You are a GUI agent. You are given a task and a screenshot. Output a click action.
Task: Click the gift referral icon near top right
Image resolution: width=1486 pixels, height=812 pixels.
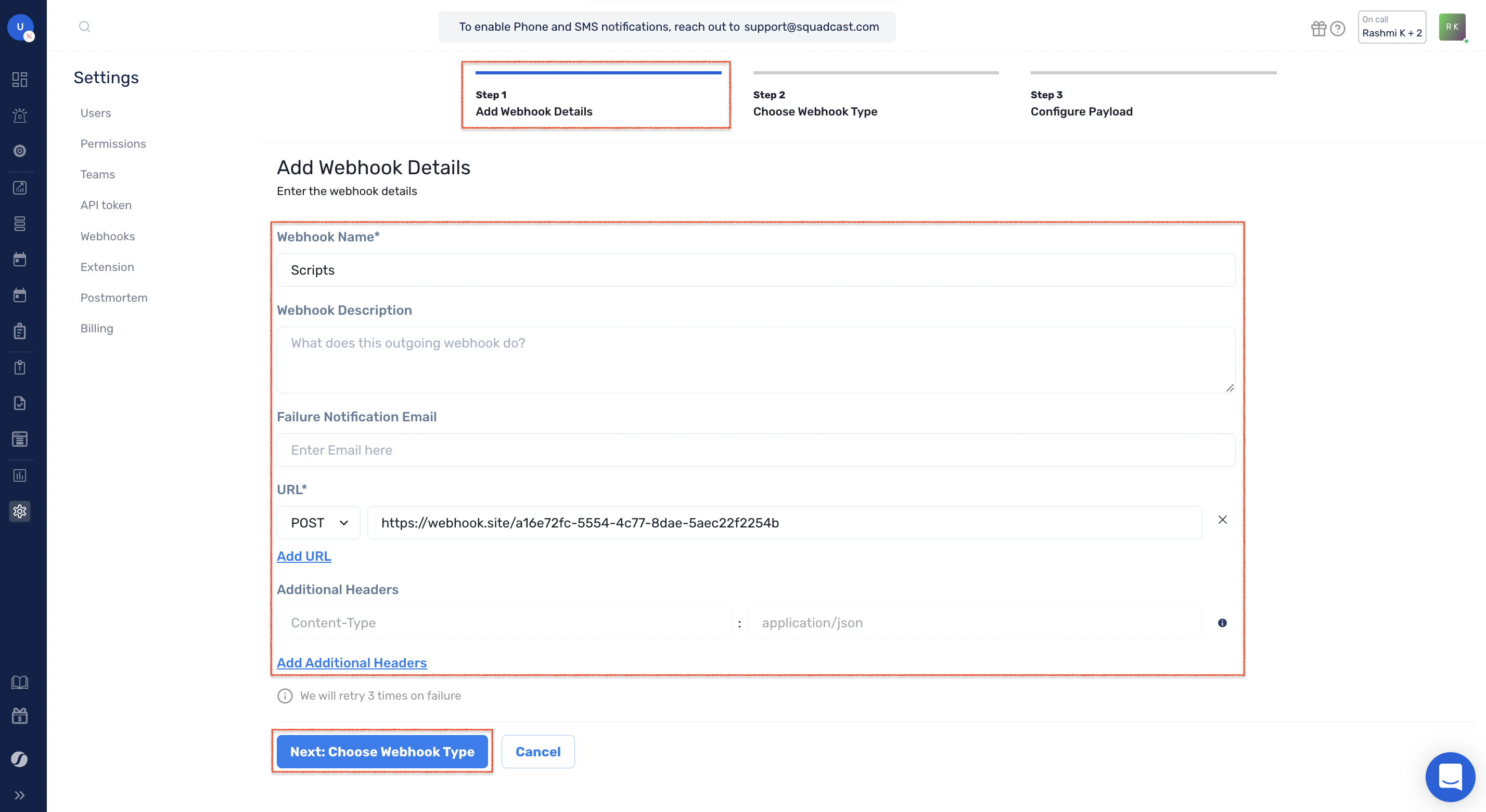point(1320,28)
